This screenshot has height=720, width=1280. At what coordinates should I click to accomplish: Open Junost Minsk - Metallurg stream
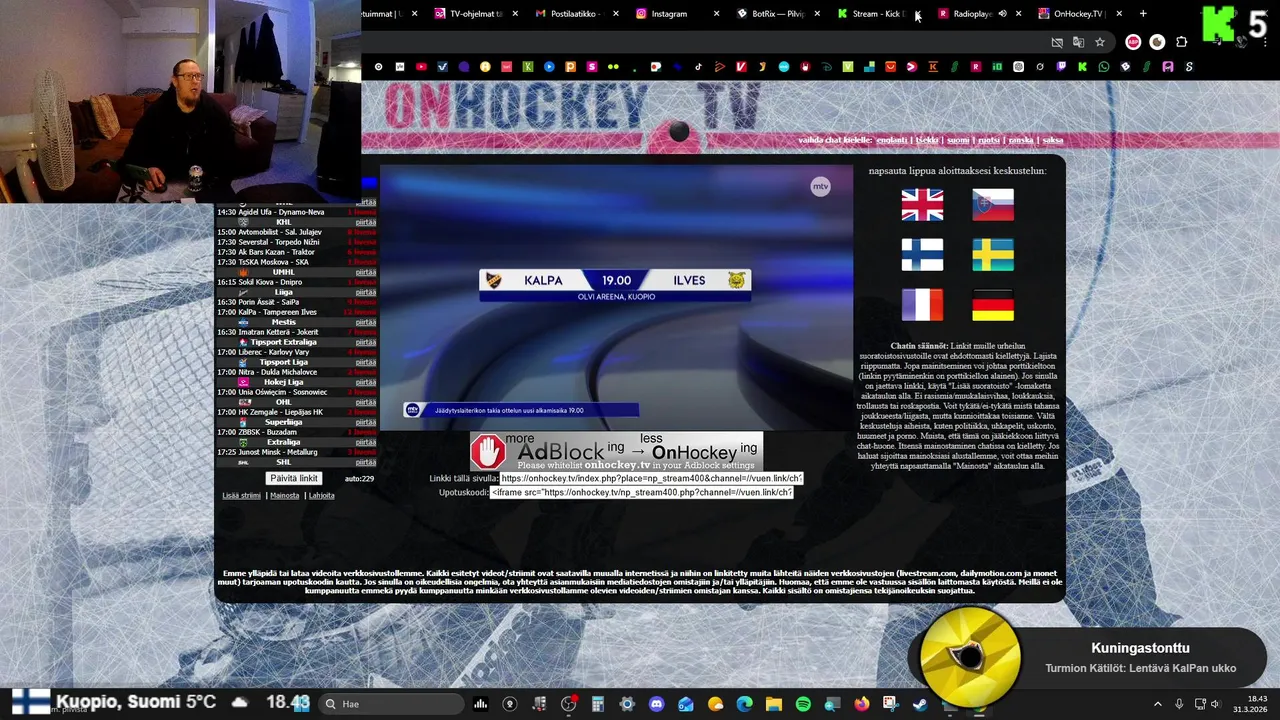pos(278,452)
